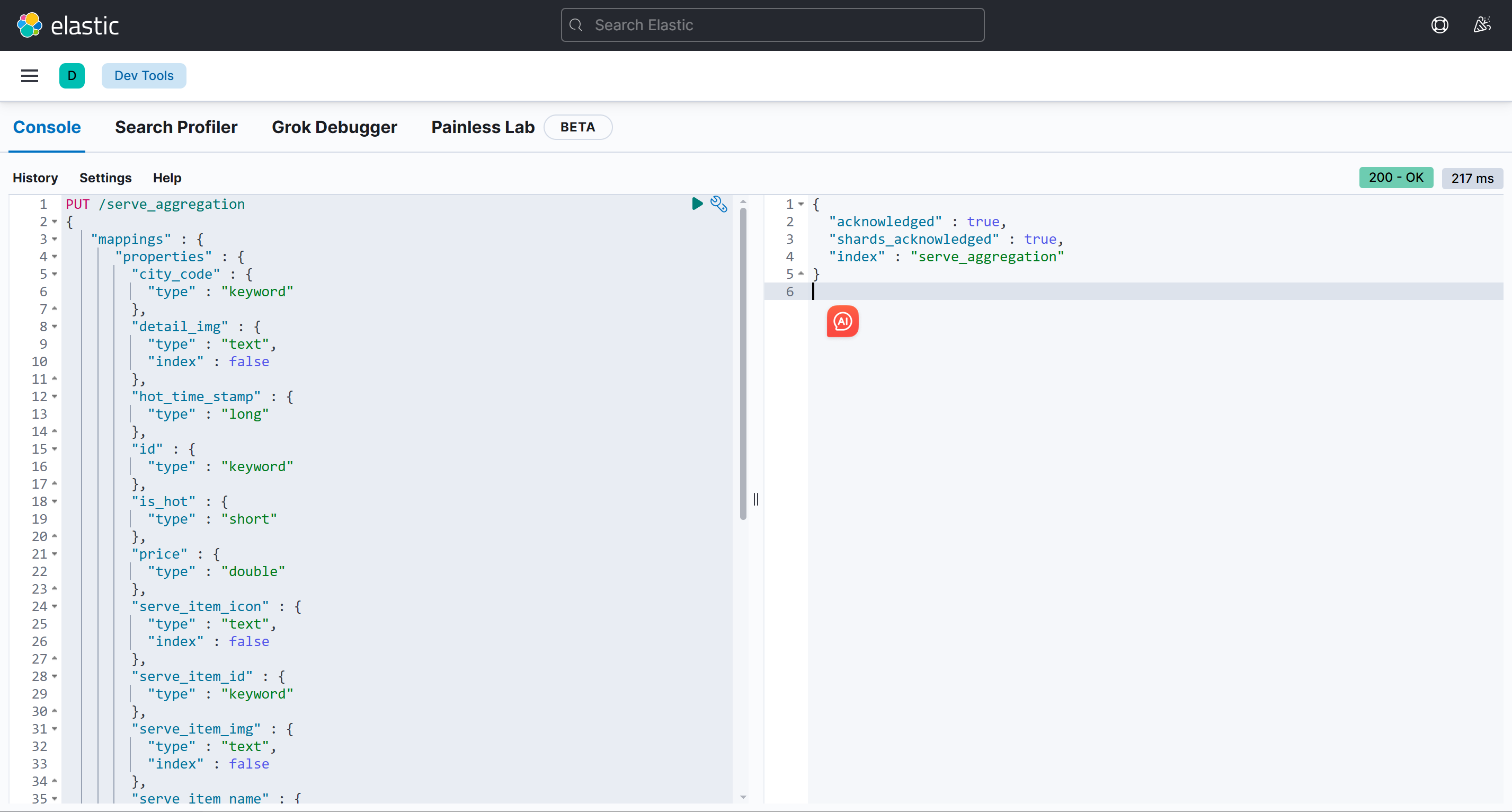
Task: Click the editor vertical scrollbar thumb
Action: 743,364
